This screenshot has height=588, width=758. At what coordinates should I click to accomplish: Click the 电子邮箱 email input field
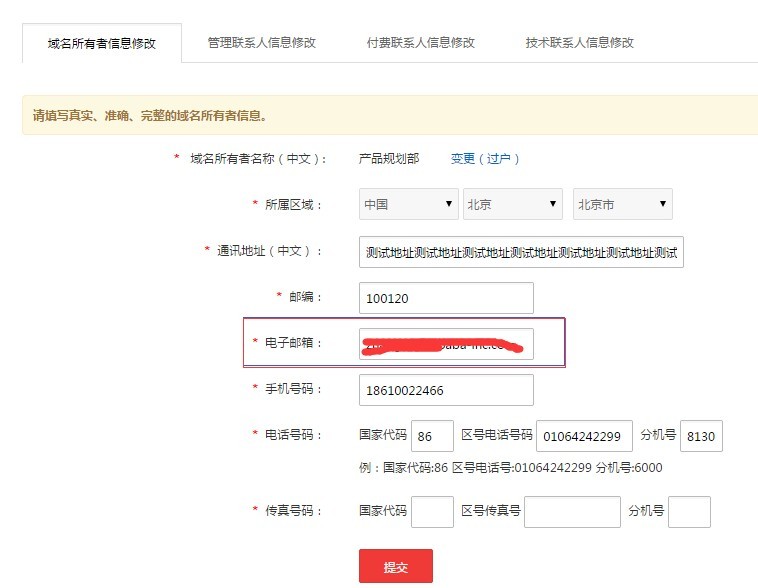(446, 343)
